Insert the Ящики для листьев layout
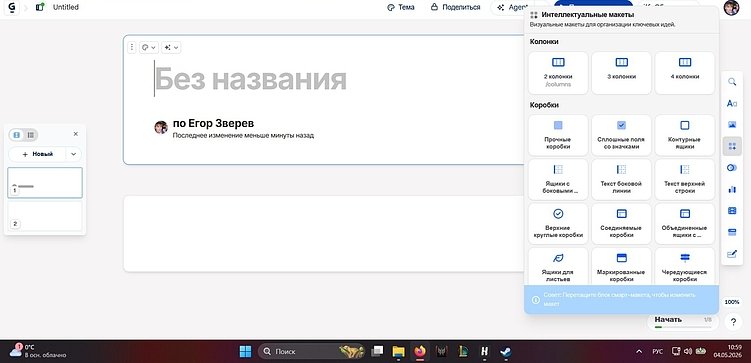Viewport: 751px width, 363px height. point(558,266)
